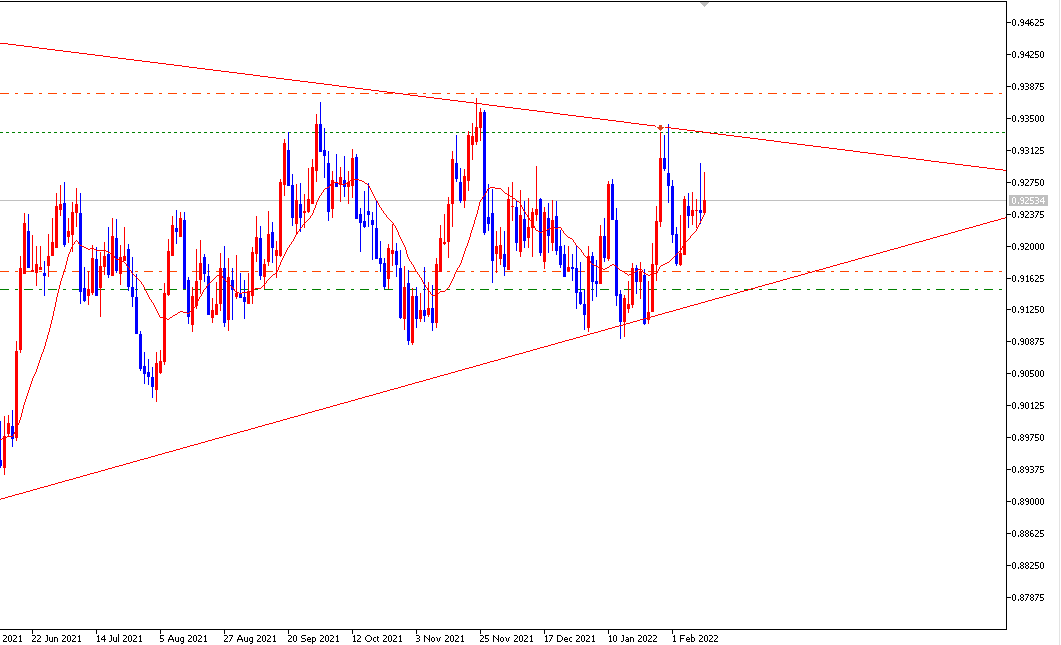Click the 14 Jul 2021 date label
Screen dimensions: 1061x645
(x=119, y=638)
